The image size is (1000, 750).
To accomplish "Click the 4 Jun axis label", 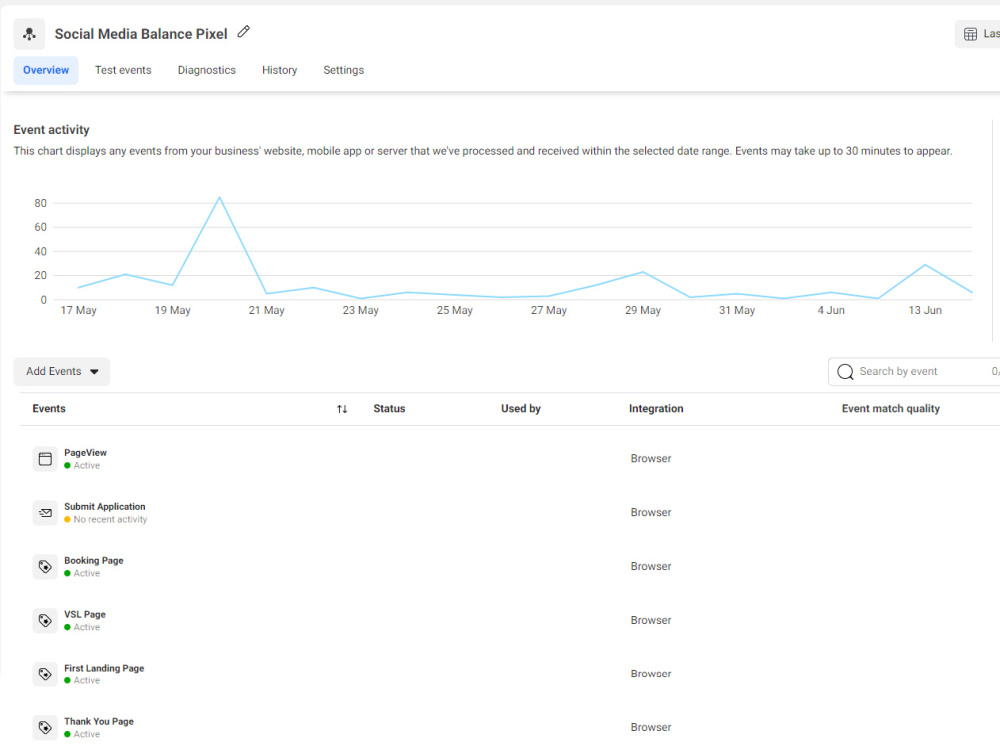I will point(831,311).
